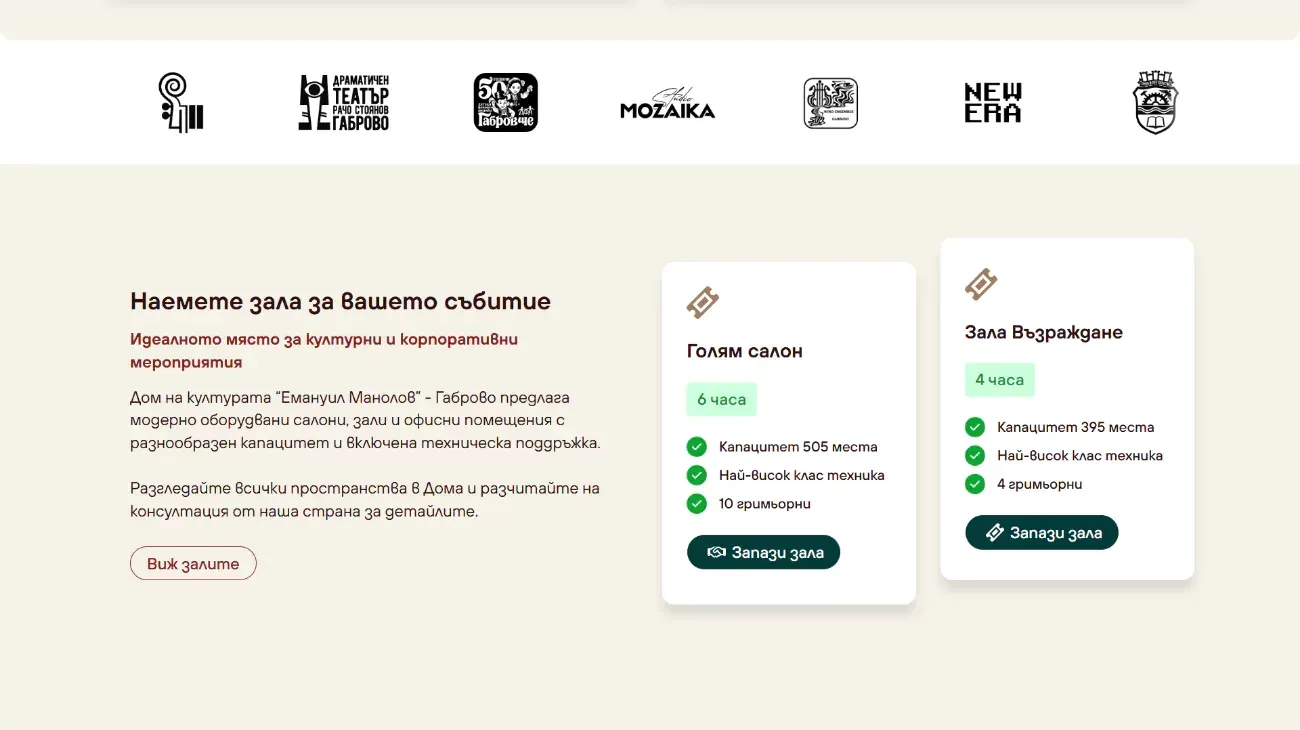Click check icon in Голям салон's Най-висок клас row
The height and width of the screenshot is (730, 1300).
point(697,475)
